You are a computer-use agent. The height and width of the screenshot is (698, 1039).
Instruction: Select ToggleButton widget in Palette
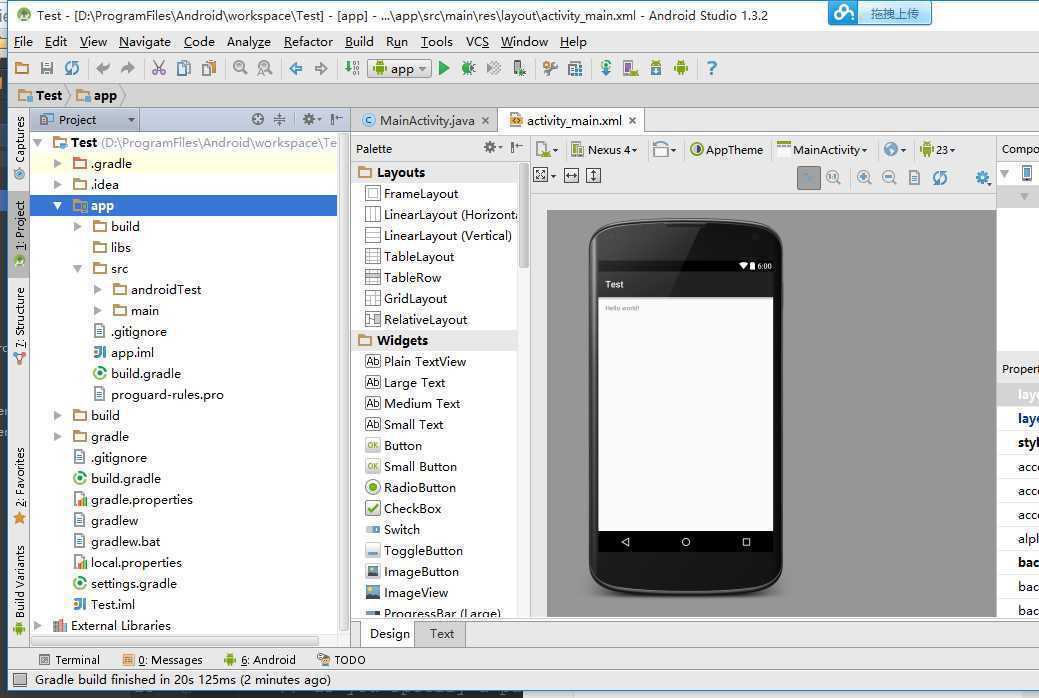pos(413,551)
